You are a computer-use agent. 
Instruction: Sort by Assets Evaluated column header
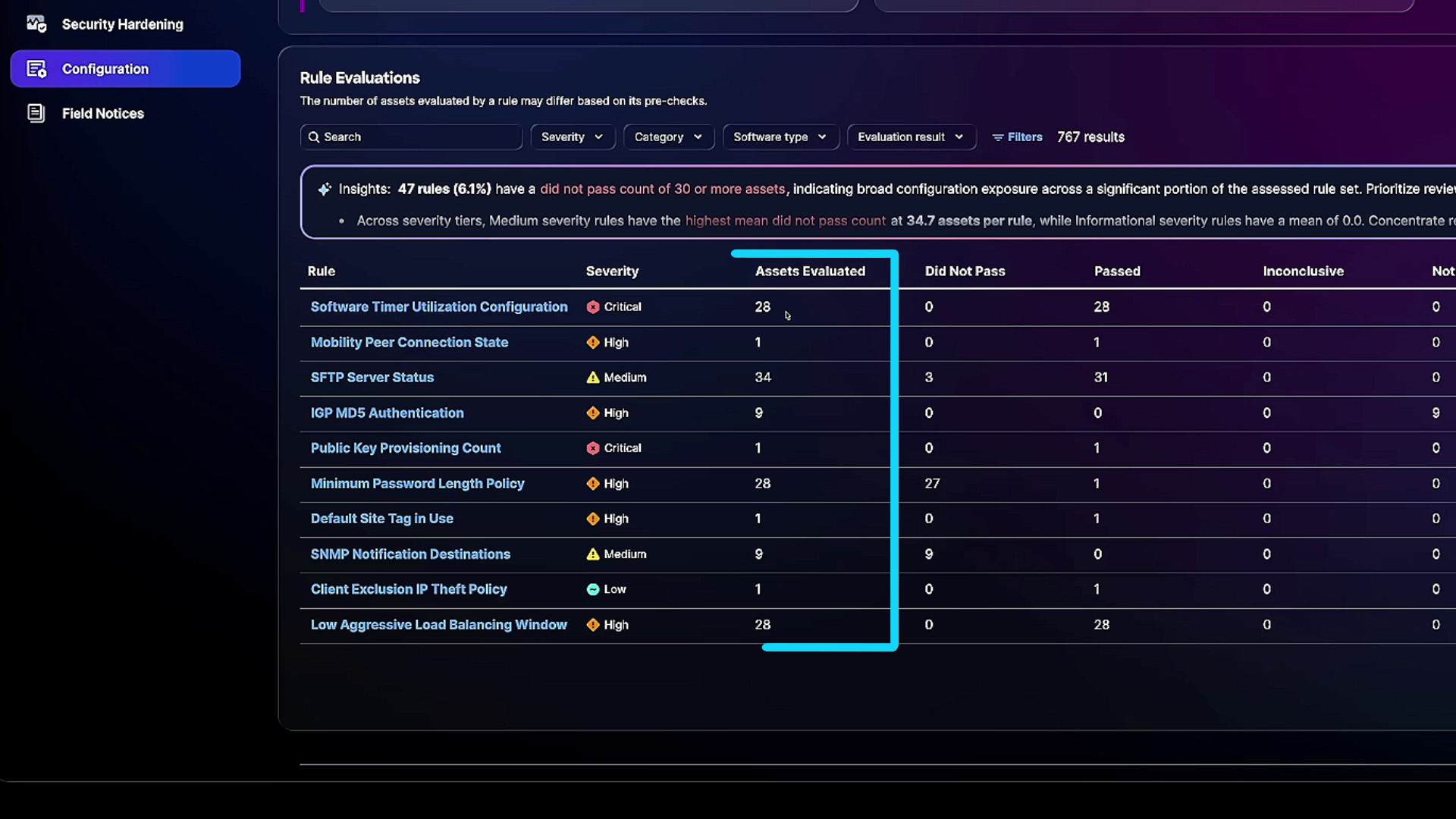tap(810, 271)
